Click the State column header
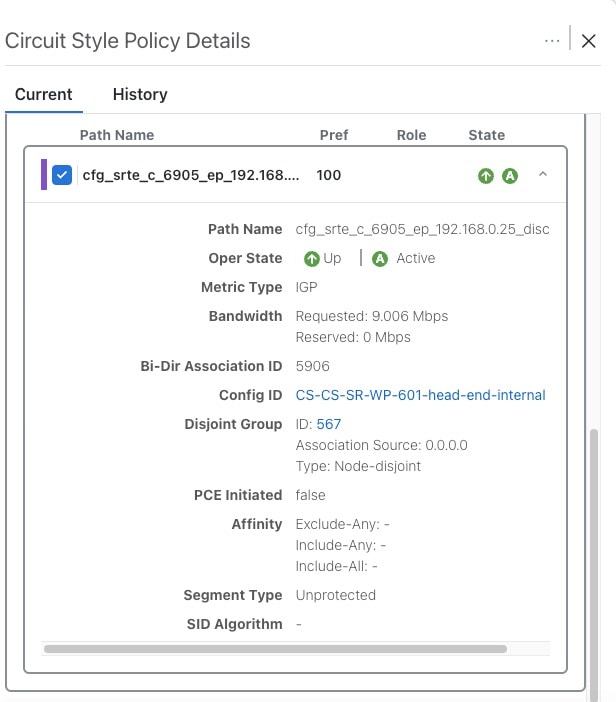The height and width of the screenshot is (702, 616). 487,135
